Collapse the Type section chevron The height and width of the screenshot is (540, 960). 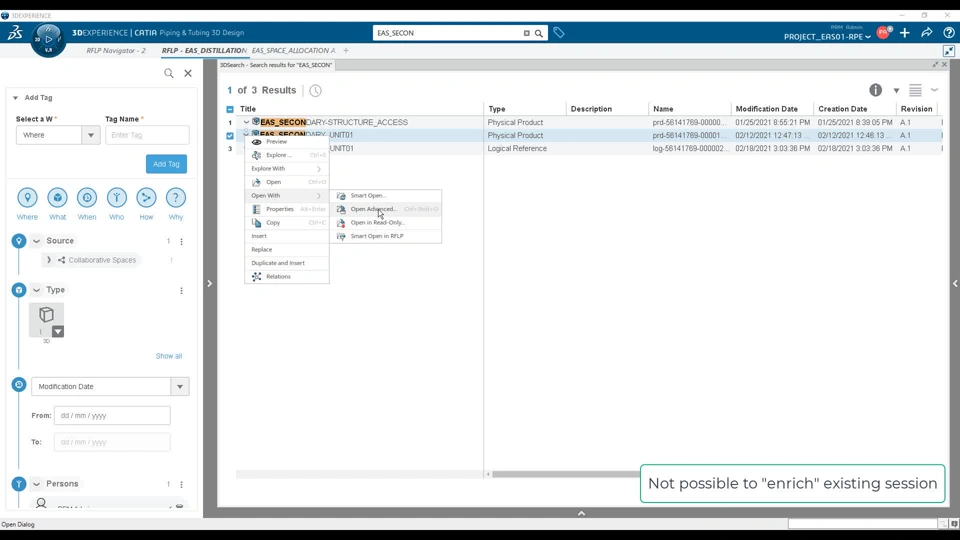tap(36, 290)
